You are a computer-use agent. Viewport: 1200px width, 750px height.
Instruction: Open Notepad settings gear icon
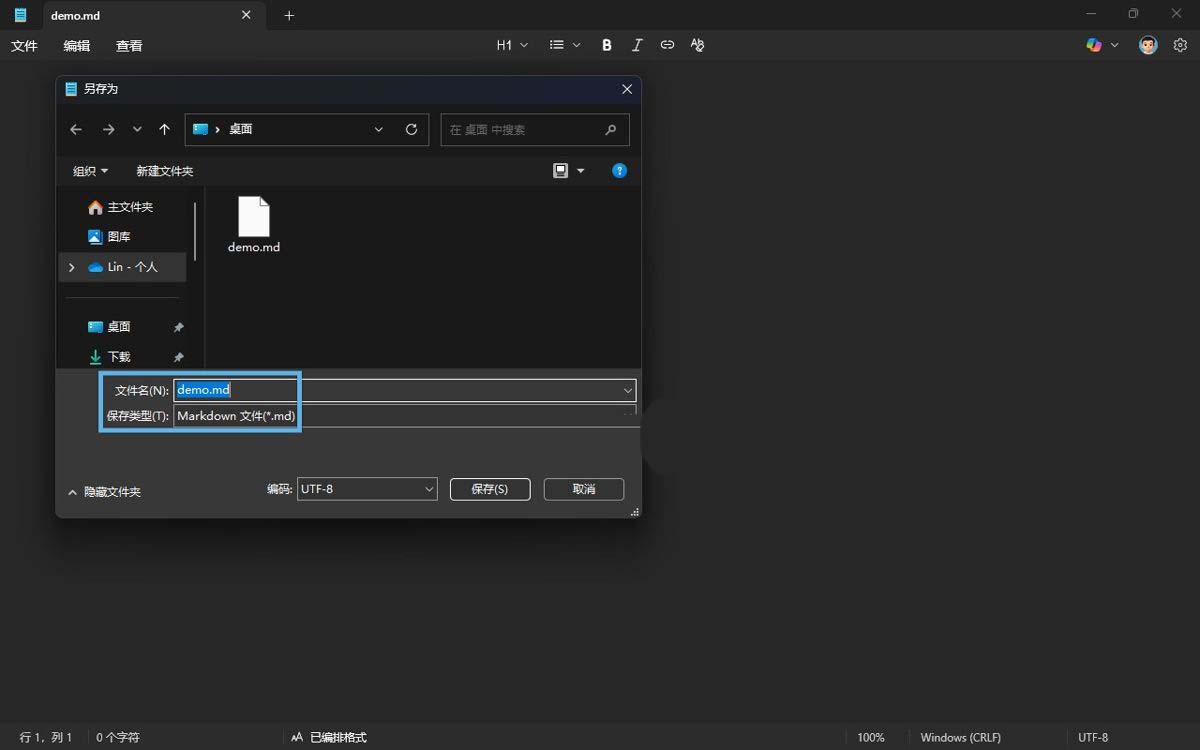(x=1180, y=45)
